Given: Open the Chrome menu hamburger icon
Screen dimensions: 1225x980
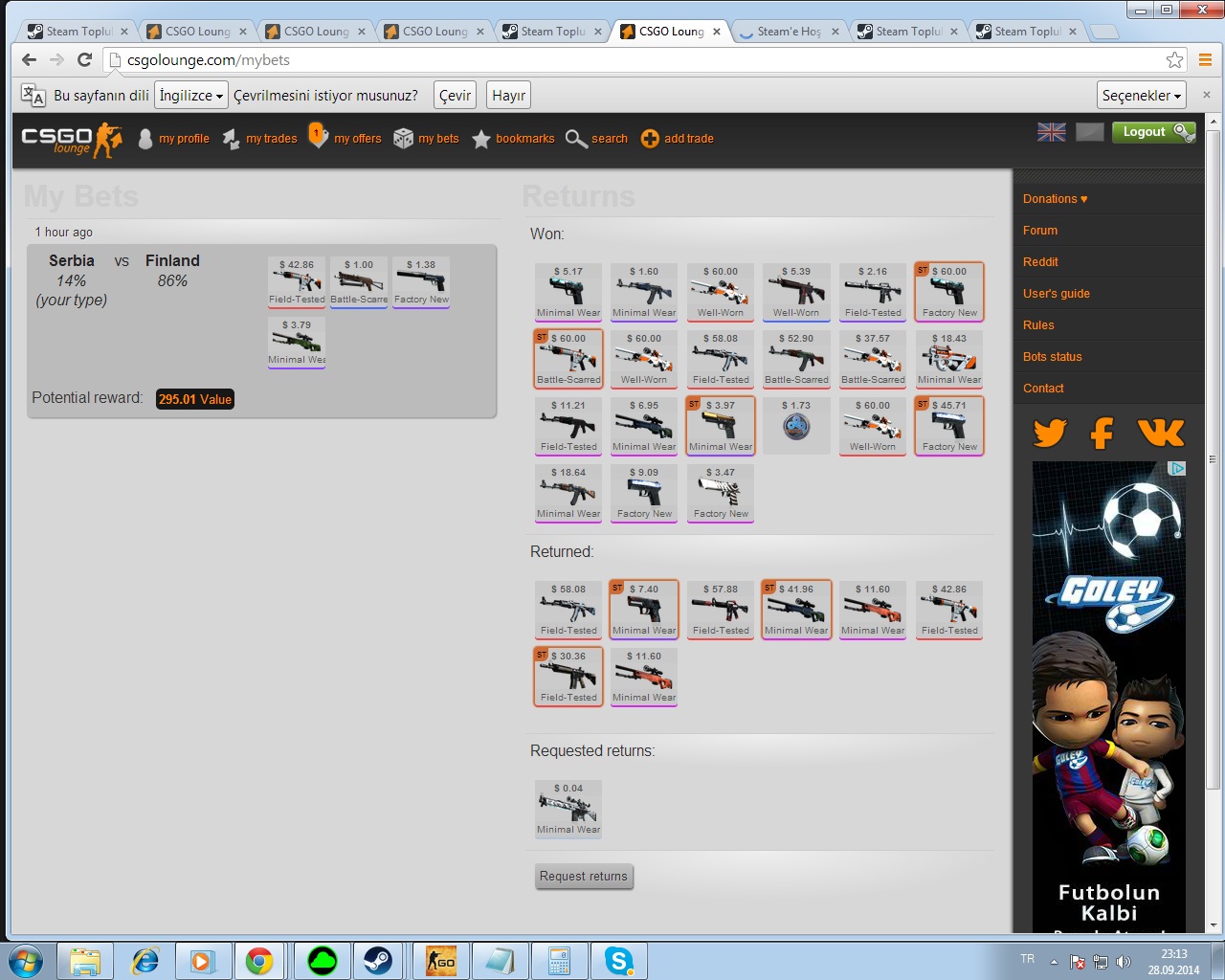Looking at the screenshot, I should (1205, 60).
